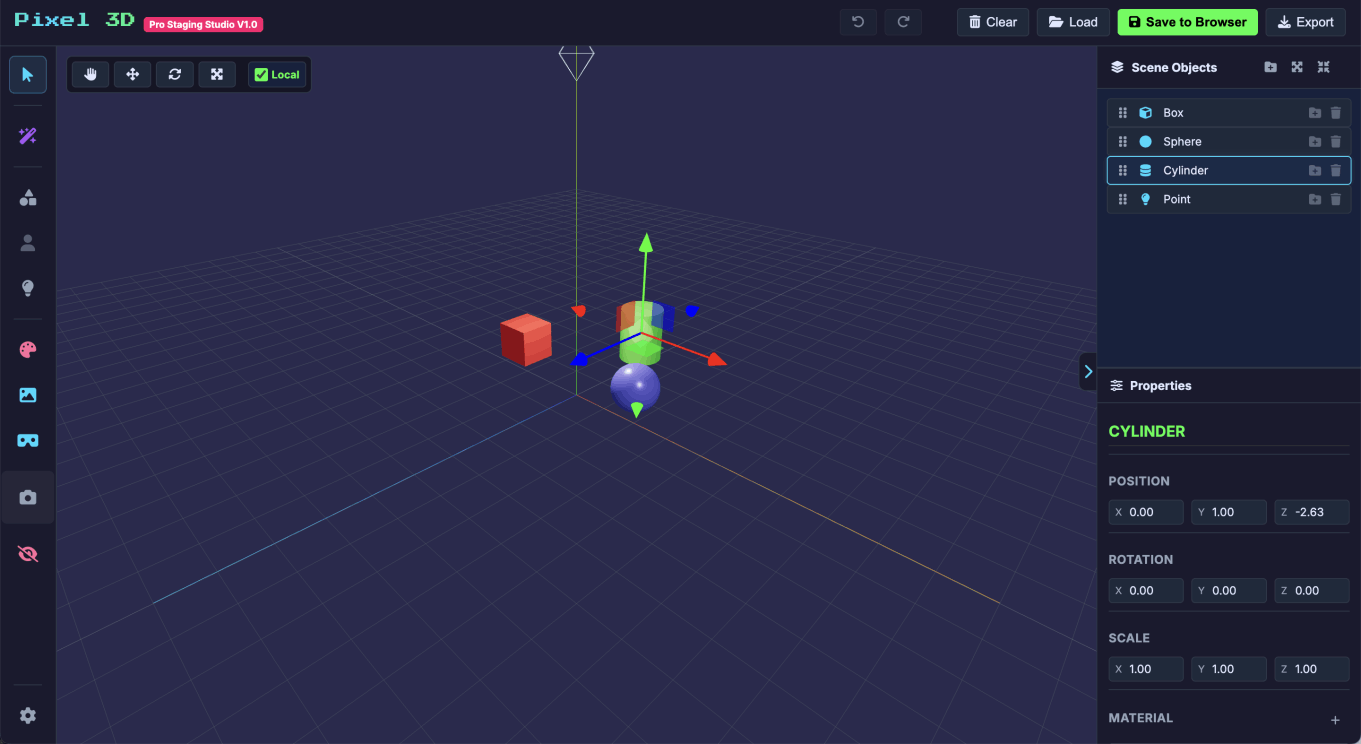Move Point into a folder
This screenshot has width=1361, height=744.
click(1315, 200)
